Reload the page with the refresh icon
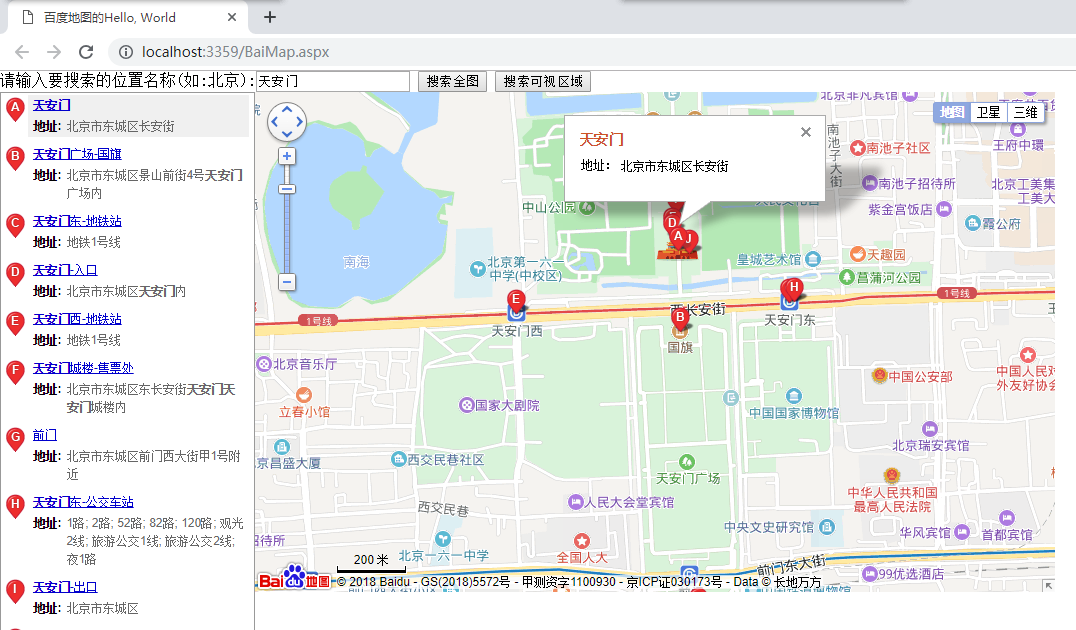Image resolution: width=1076 pixels, height=630 pixels. pos(86,52)
